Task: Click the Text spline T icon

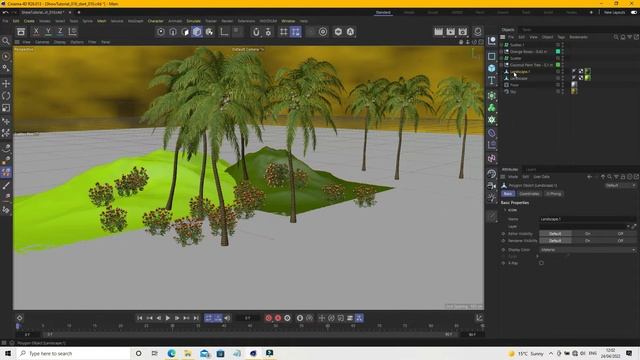Action: point(492,80)
